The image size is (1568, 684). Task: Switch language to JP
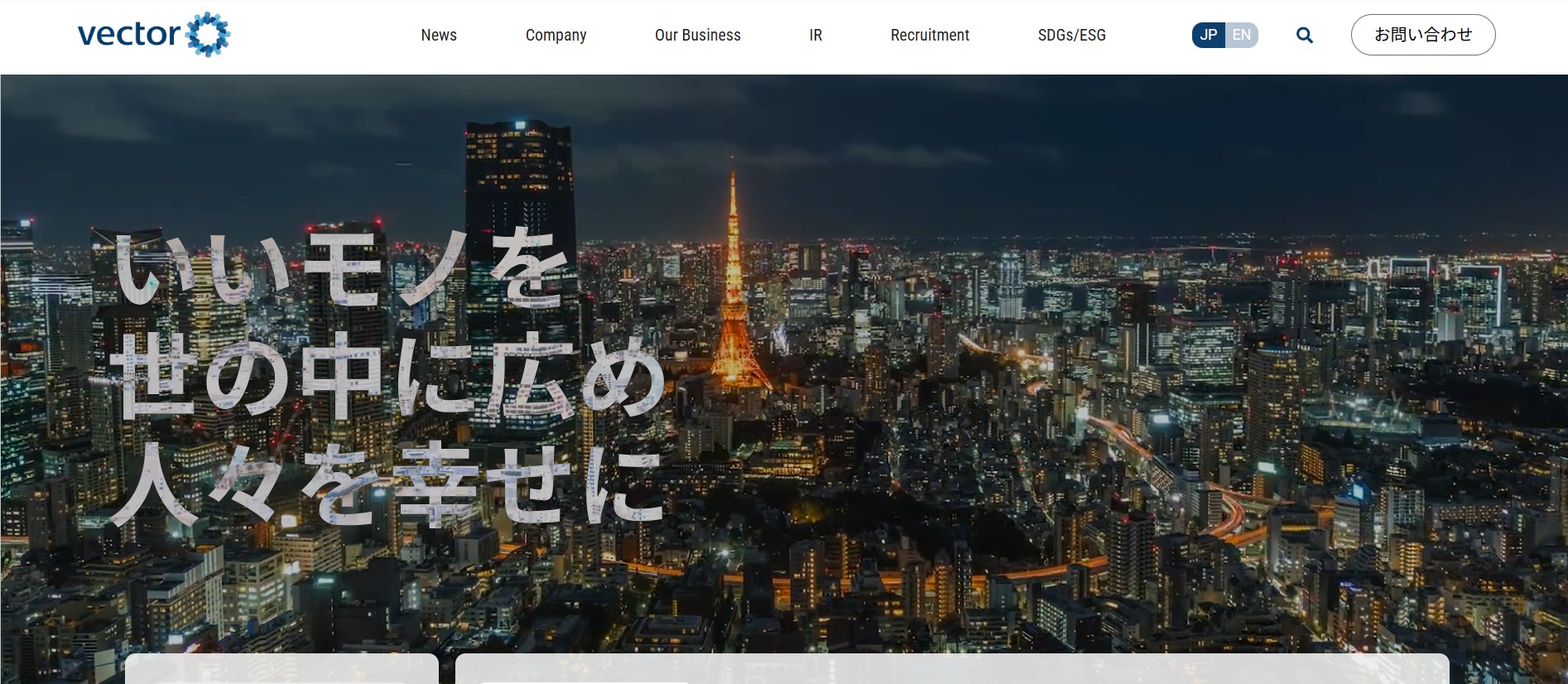[1209, 35]
